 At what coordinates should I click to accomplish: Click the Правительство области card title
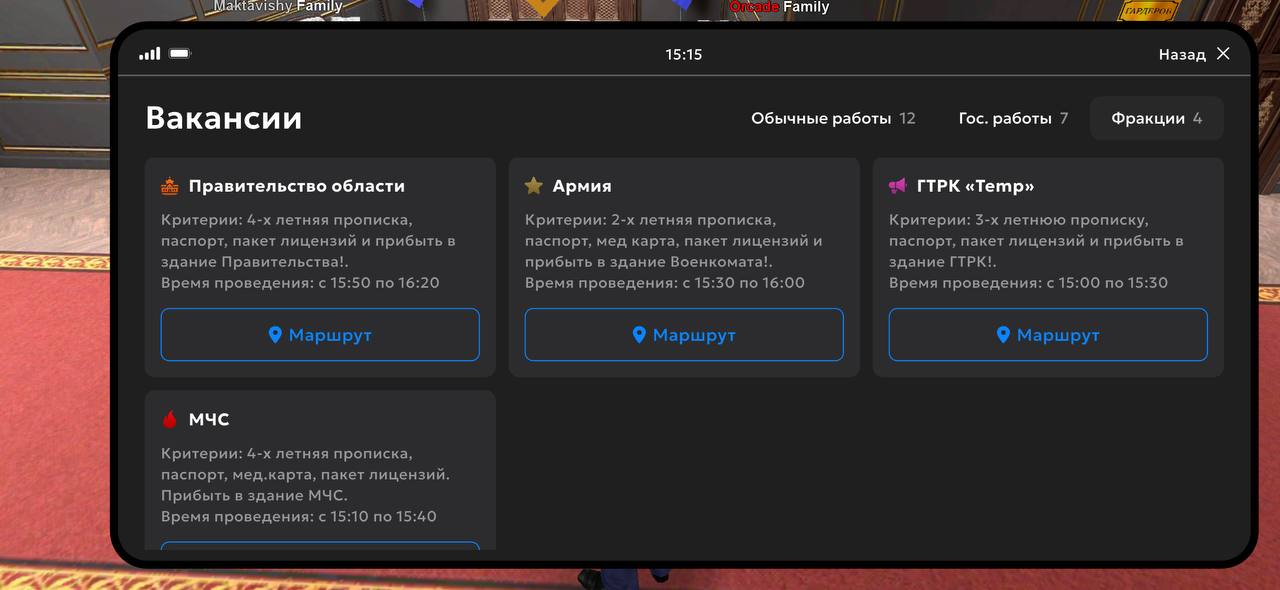[x=297, y=186]
